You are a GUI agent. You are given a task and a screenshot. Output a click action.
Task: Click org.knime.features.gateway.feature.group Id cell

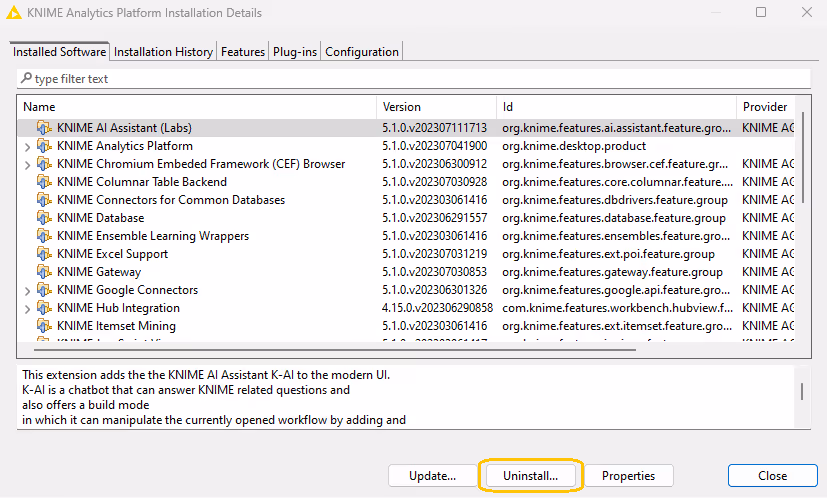click(612, 272)
